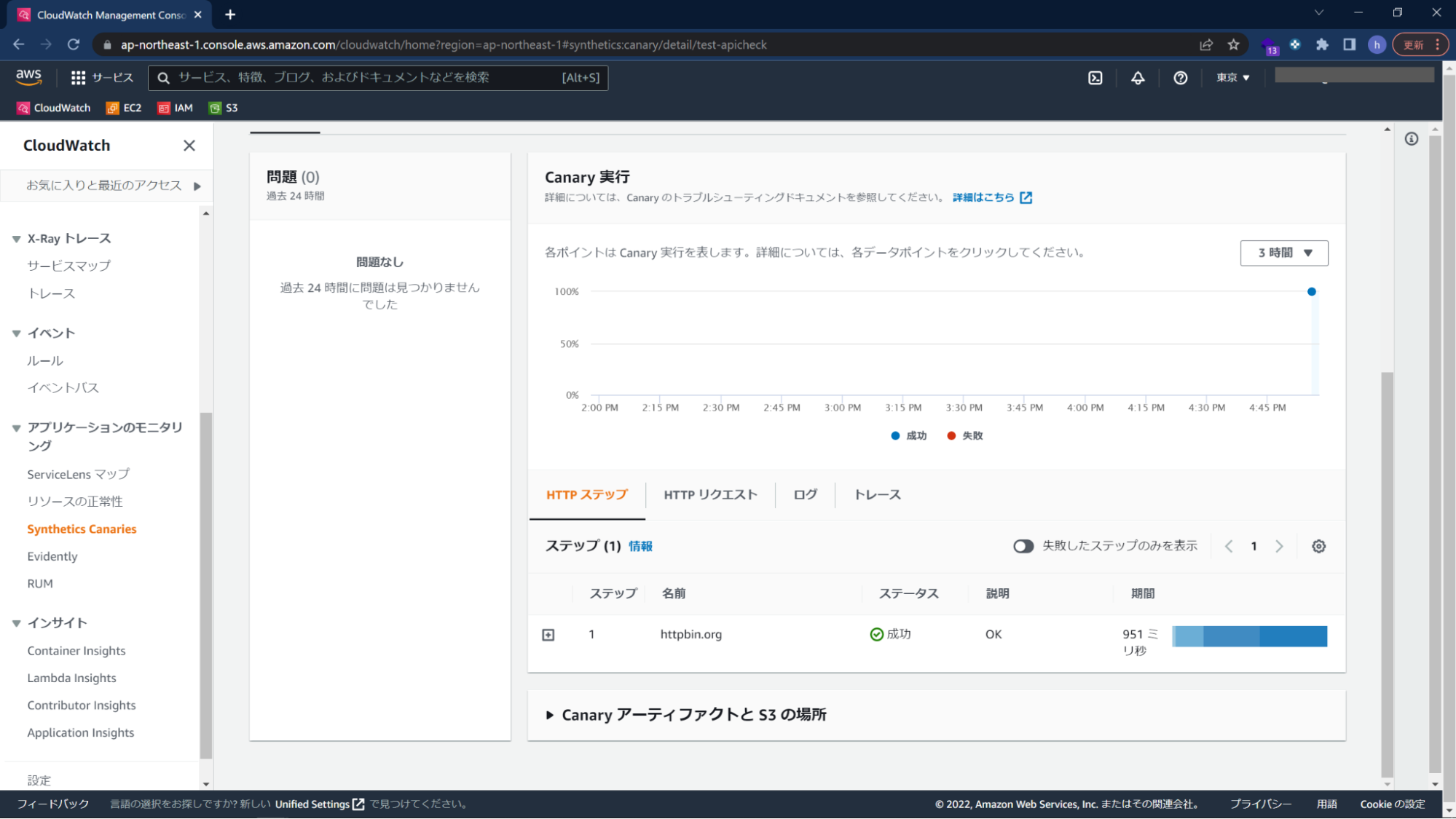Click the browser reload button
Image resolution: width=1456 pixels, height=819 pixels.
point(74,44)
